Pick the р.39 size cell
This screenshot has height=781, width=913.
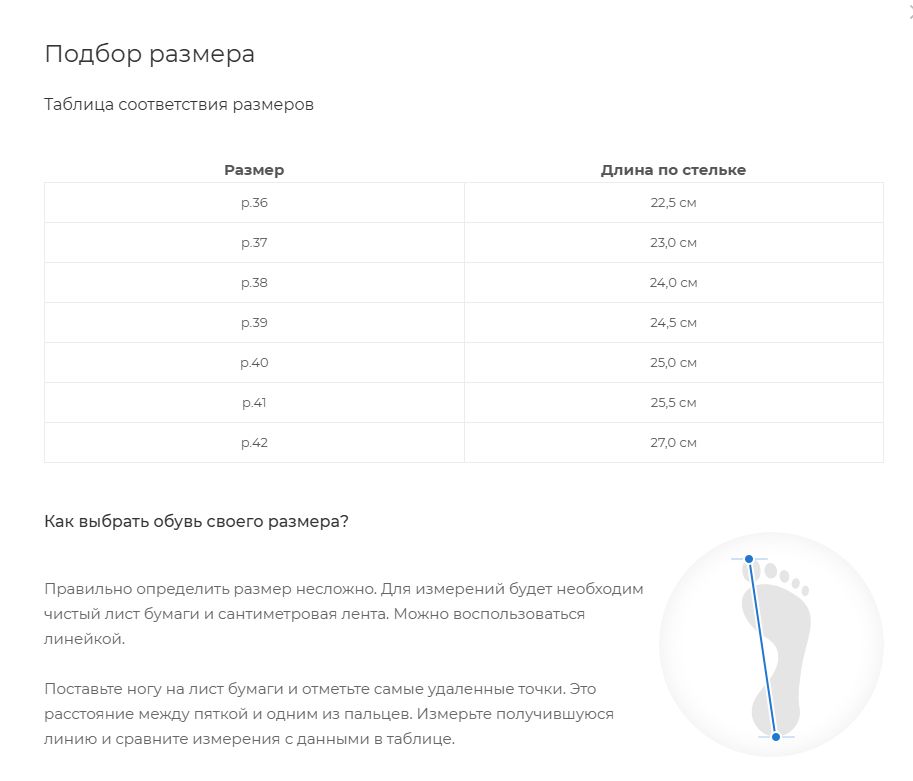[254, 323]
